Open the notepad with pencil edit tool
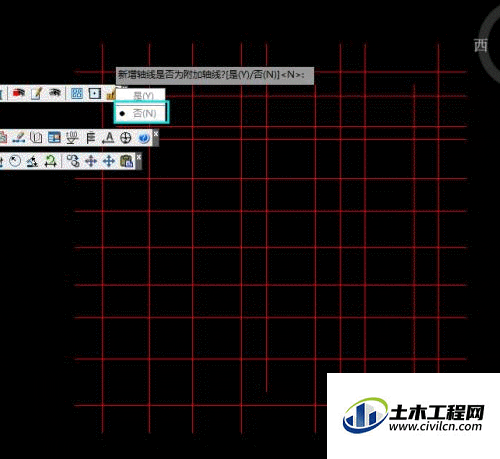 coord(36,93)
